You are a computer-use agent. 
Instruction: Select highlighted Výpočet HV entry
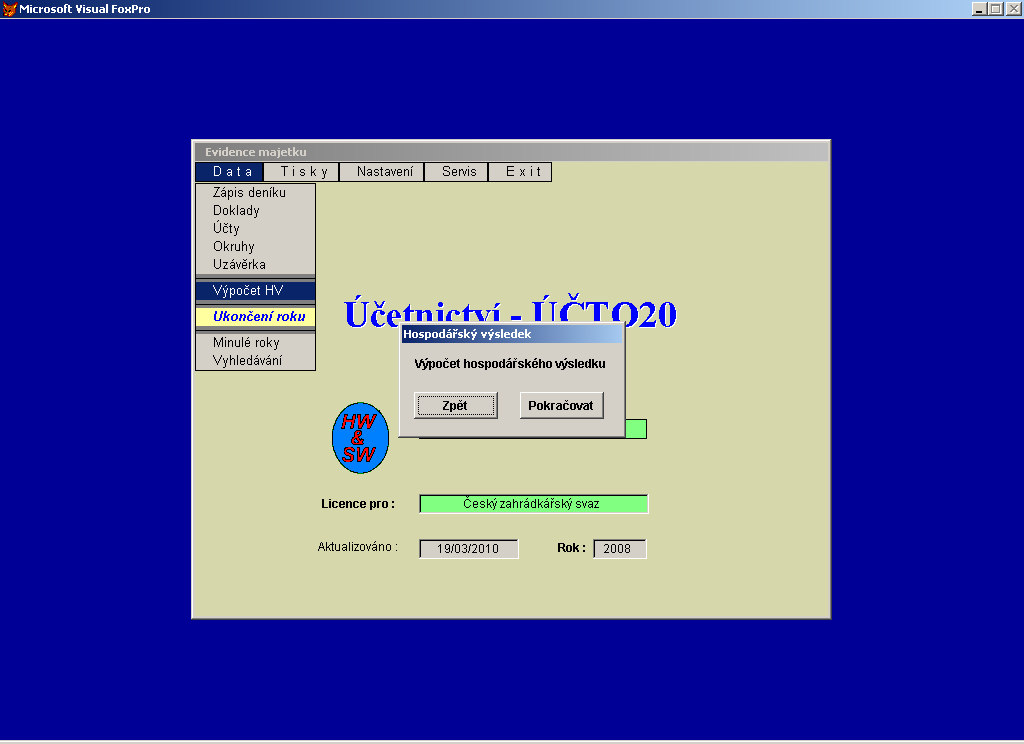pos(255,291)
